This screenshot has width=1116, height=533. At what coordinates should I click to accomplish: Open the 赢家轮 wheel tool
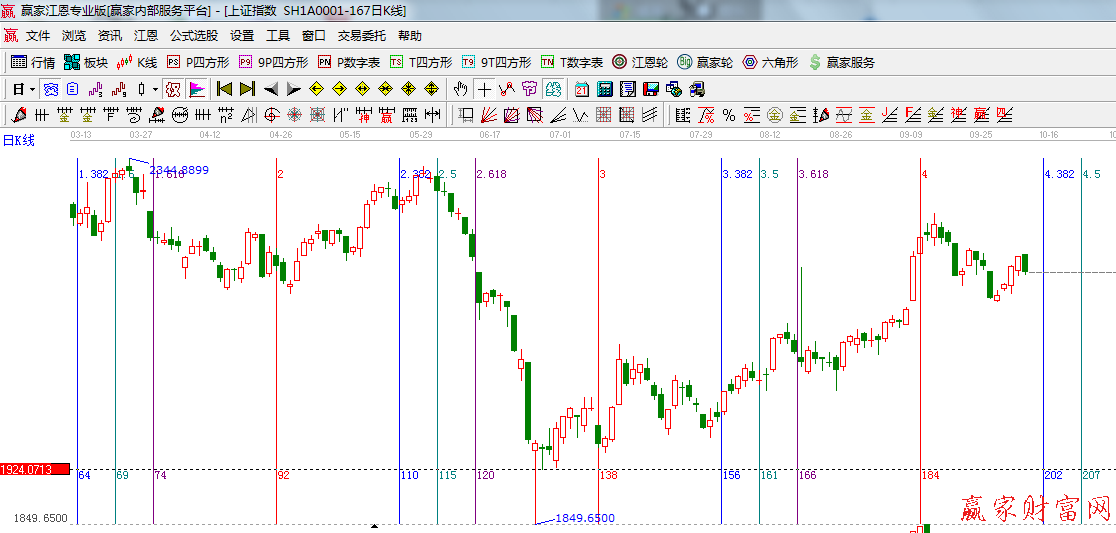pos(705,62)
